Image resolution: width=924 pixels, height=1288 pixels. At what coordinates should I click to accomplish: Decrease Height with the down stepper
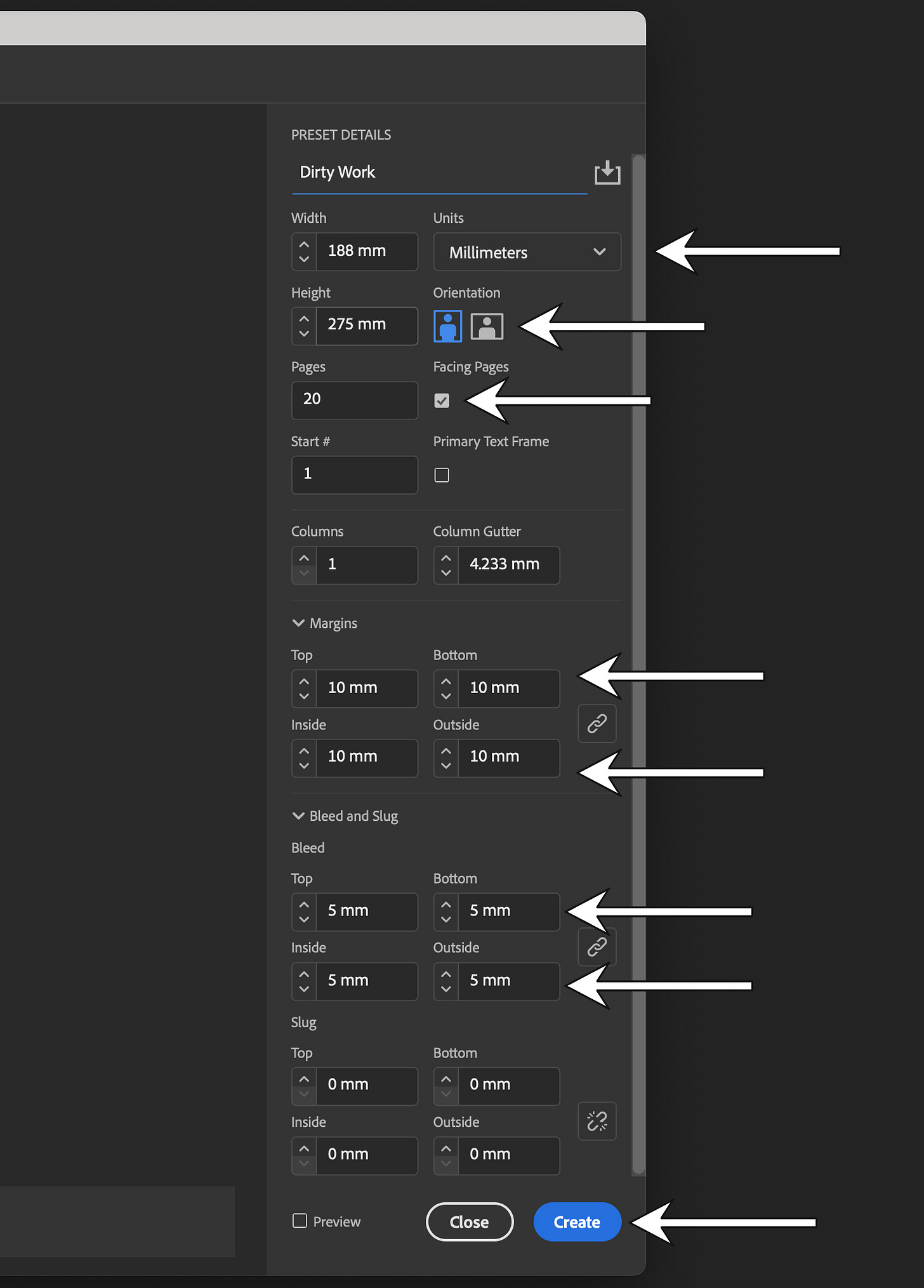point(304,333)
